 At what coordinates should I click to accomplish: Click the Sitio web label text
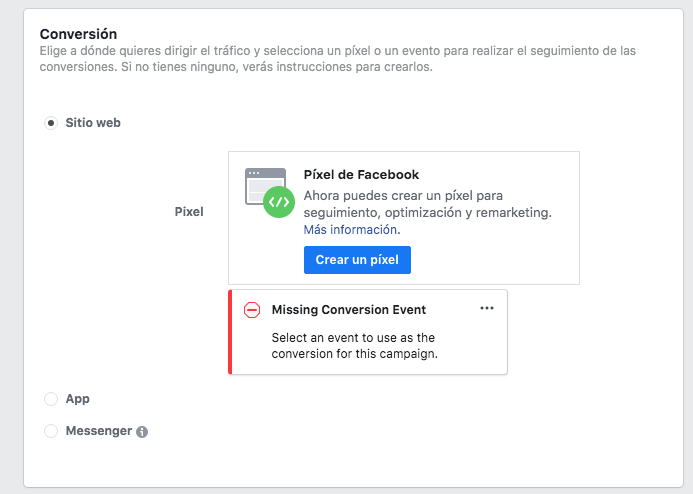click(93, 123)
